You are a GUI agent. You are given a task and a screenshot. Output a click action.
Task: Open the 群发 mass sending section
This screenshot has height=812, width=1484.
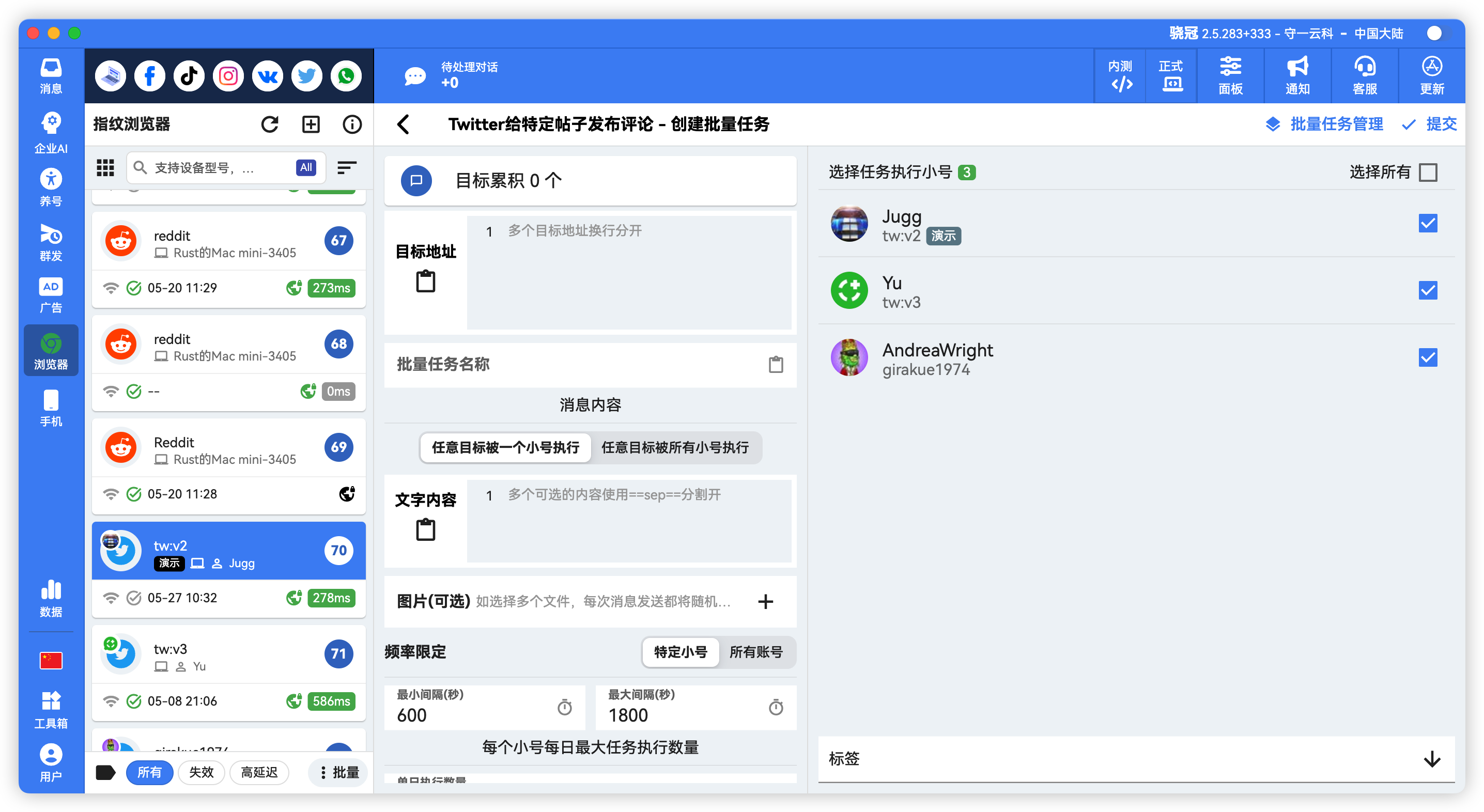[51, 242]
